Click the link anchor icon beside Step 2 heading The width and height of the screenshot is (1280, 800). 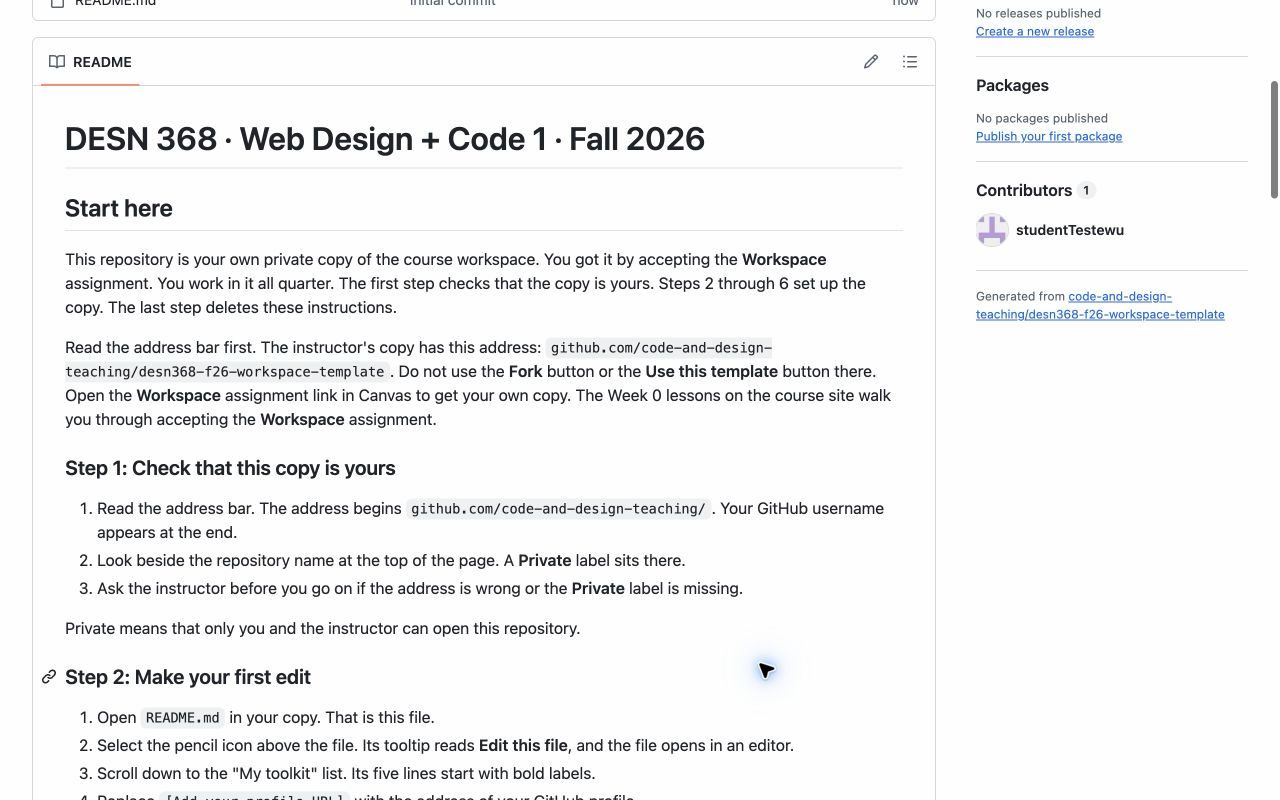point(48,677)
